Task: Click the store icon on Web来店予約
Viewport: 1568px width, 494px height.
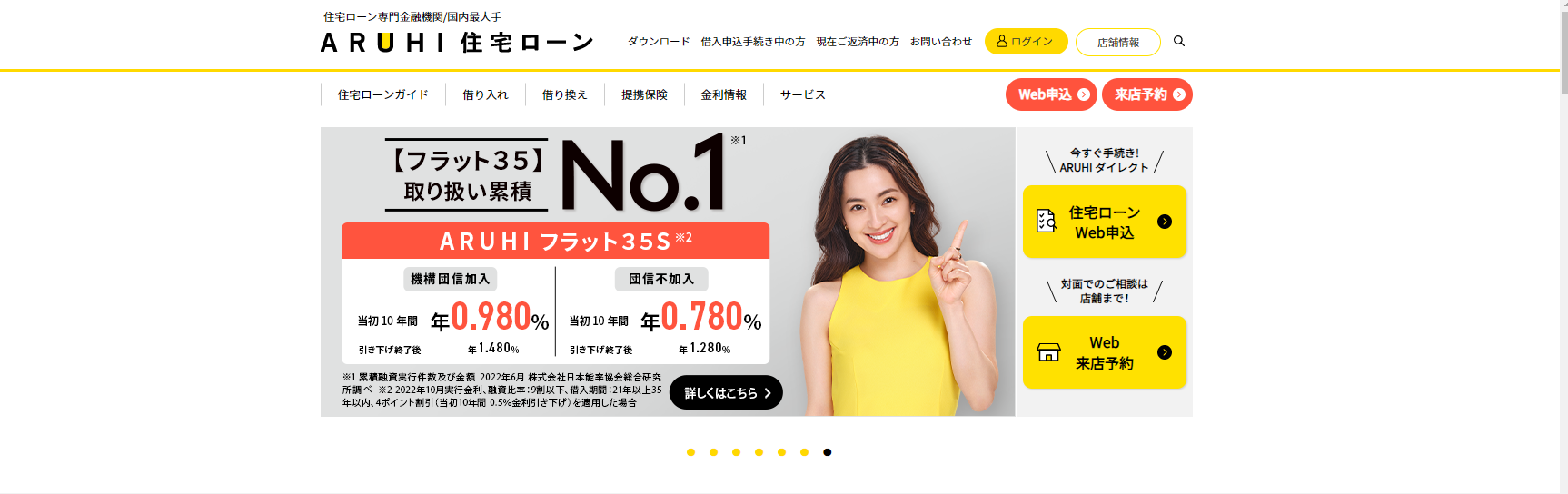Action: tap(1048, 352)
